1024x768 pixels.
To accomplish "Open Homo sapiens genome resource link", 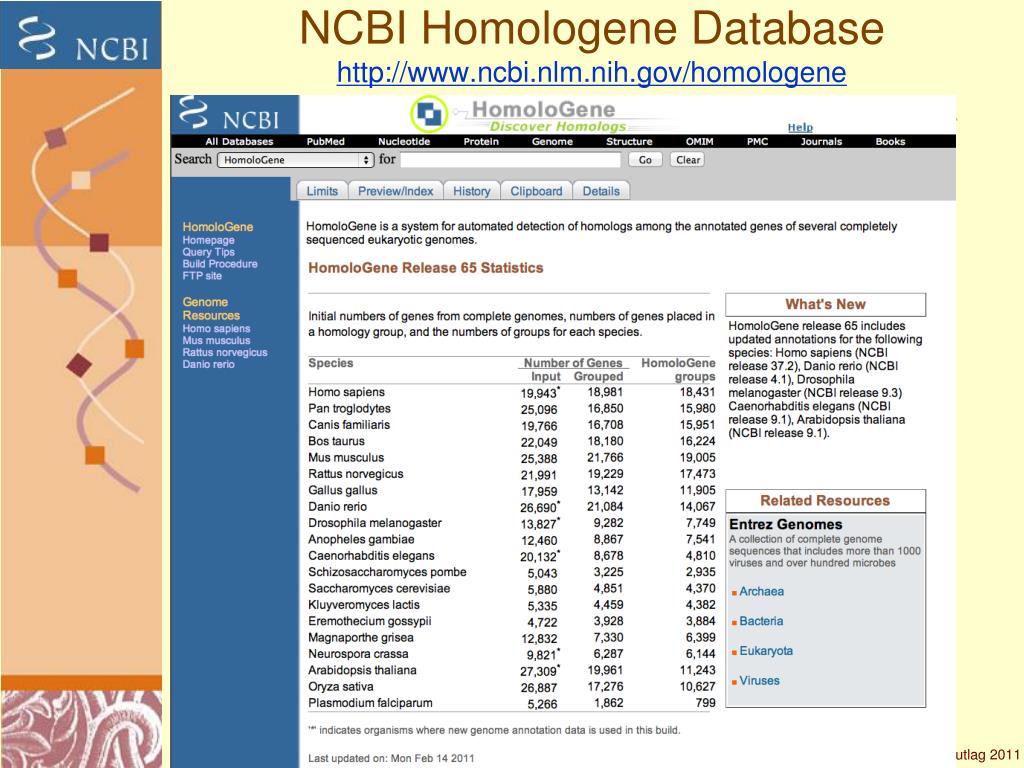I will (x=216, y=328).
